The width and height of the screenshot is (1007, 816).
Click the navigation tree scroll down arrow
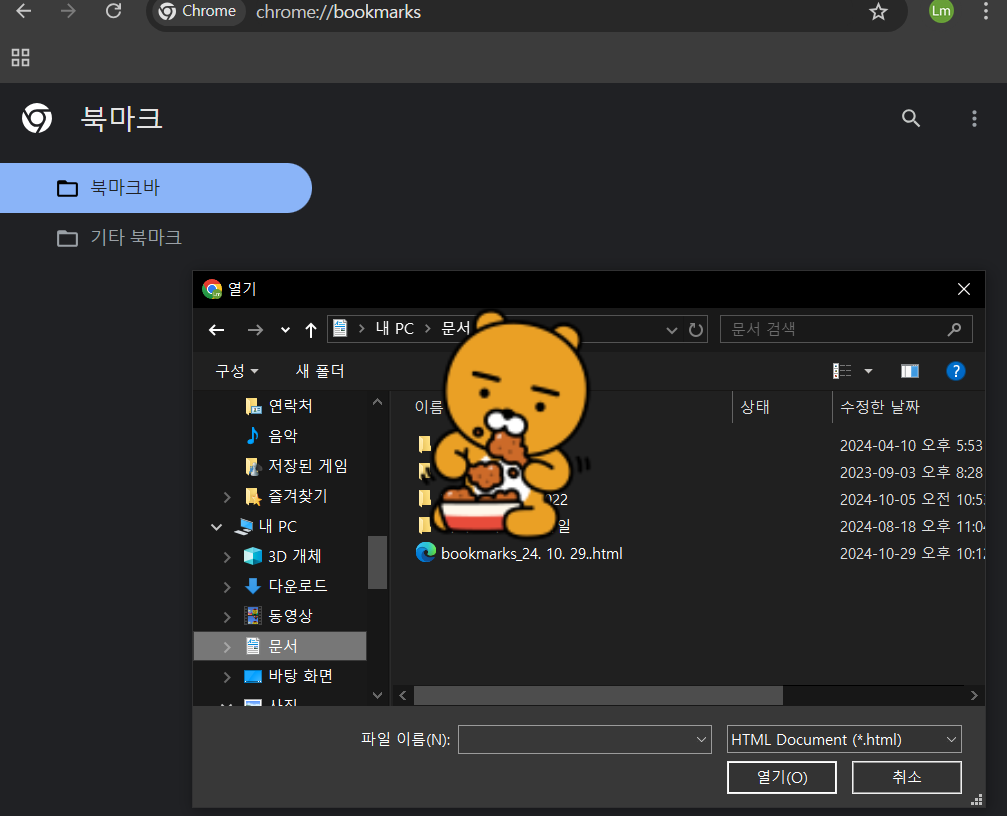(x=377, y=695)
